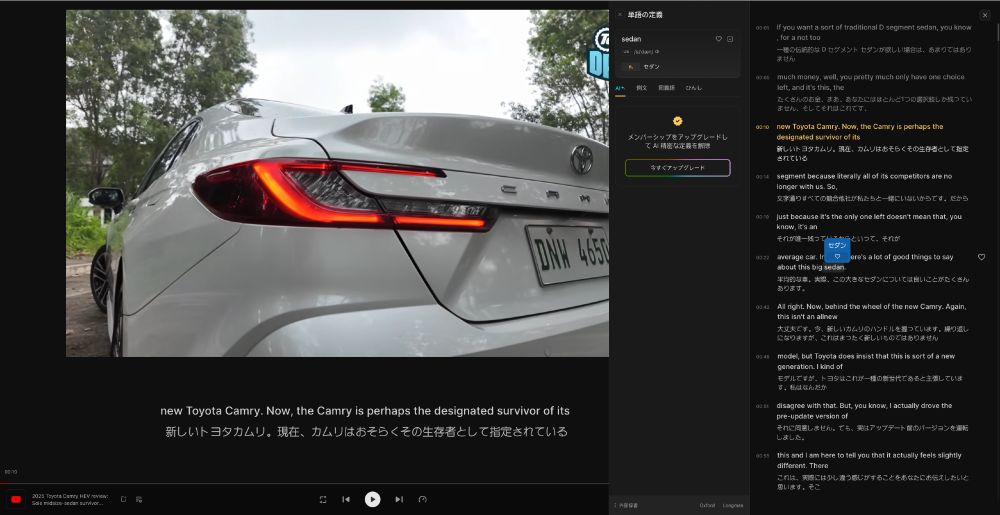Select 'disagree with that. But, you know' line
This screenshot has height=515, width=1000.
click(864, 410)
